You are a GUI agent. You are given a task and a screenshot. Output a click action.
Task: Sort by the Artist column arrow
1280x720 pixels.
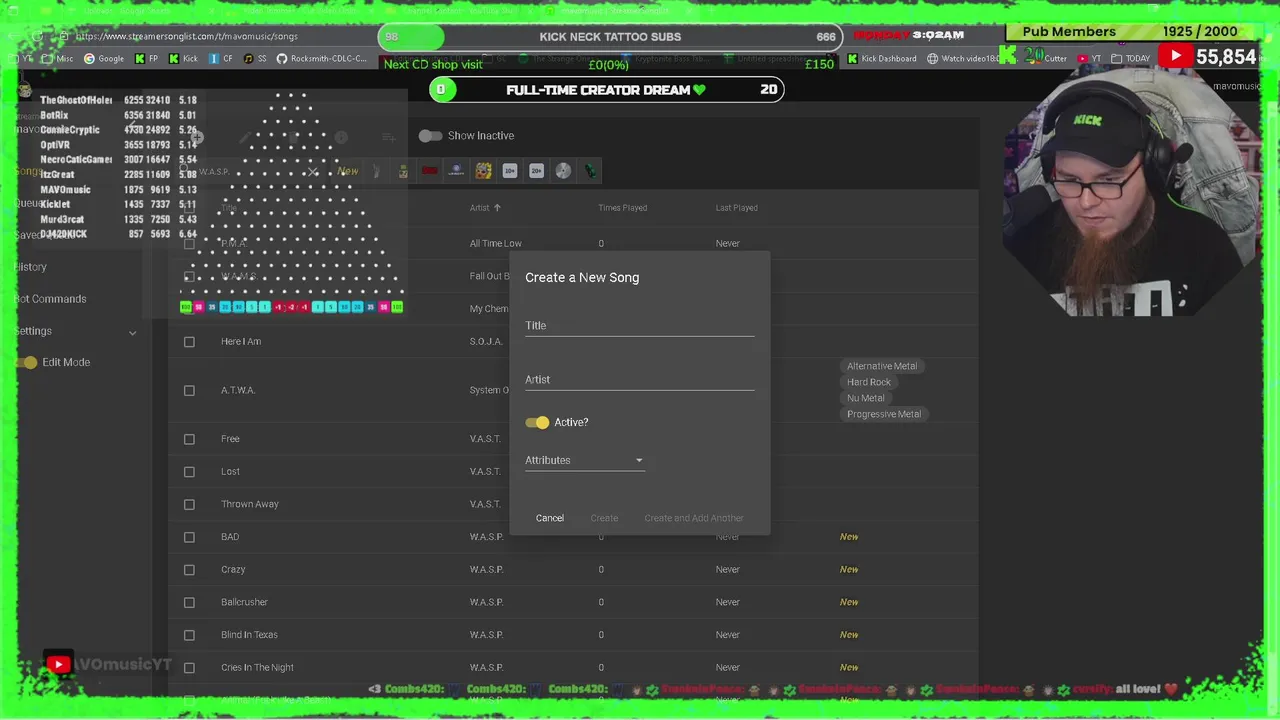click(497, 208)
